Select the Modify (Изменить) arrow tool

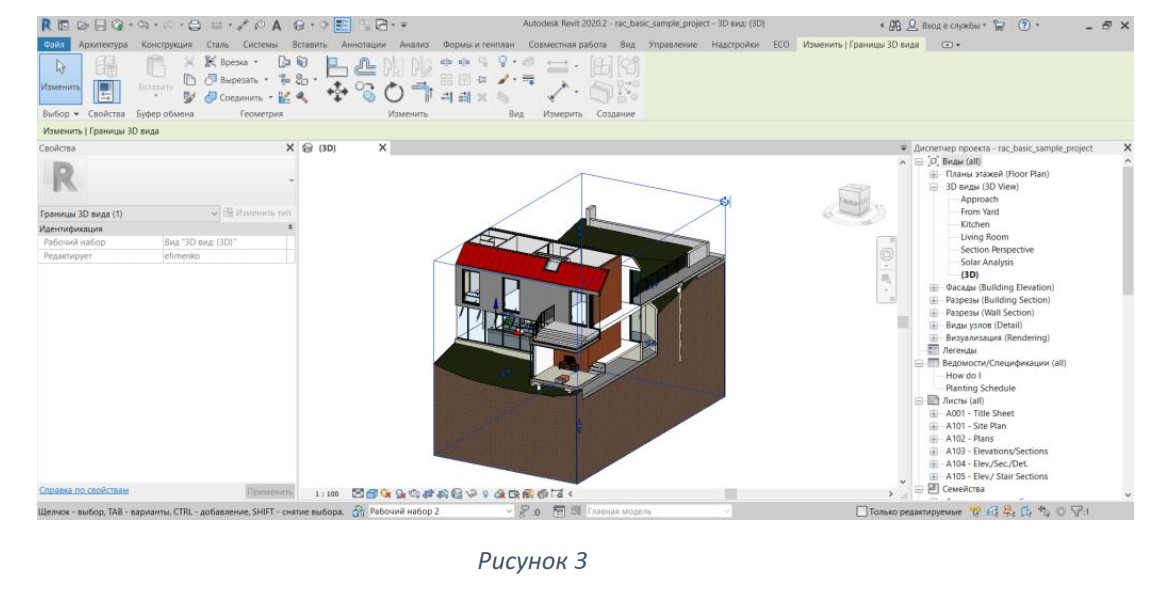pyautogui.click(x=60, y=78)
